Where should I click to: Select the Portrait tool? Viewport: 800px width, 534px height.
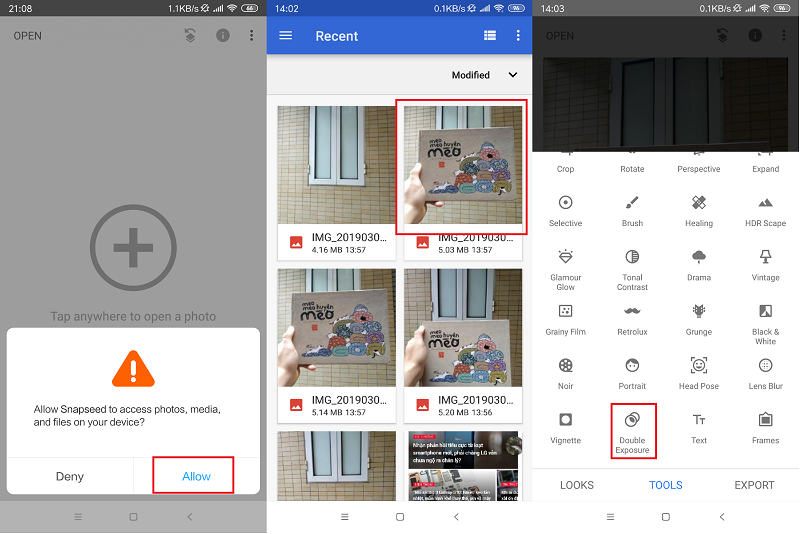pos(632,374)
